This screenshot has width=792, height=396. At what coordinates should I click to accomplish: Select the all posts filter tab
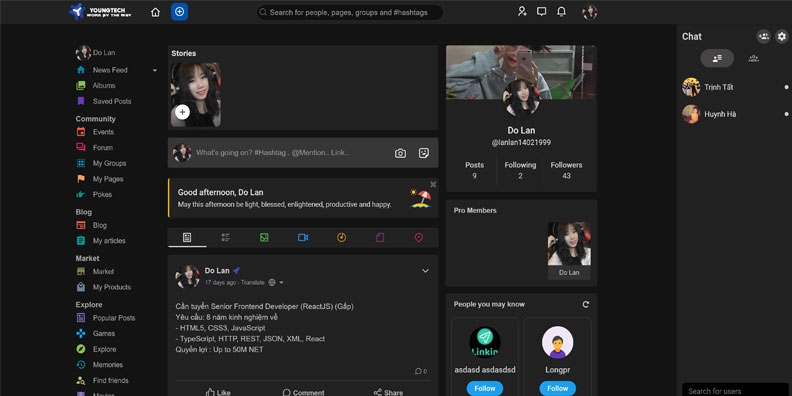tap(187, 237)
